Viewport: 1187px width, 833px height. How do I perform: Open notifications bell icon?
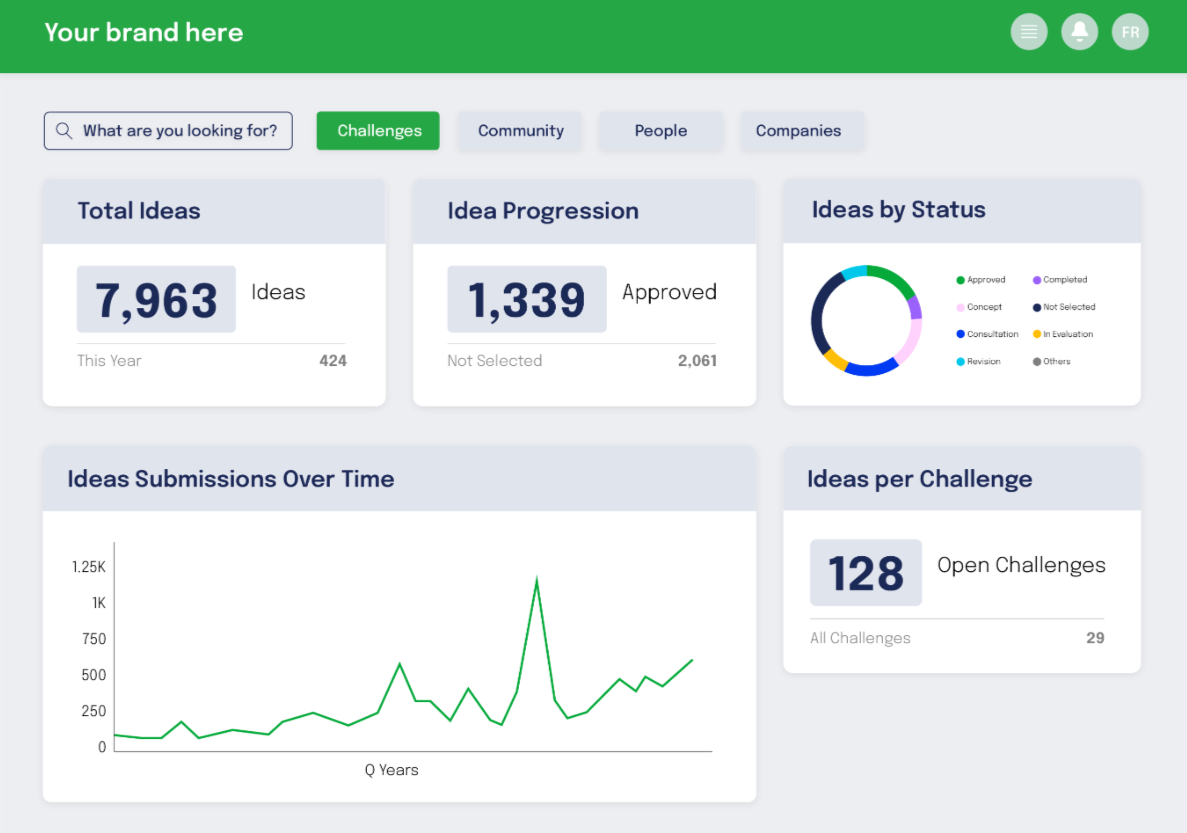click(x=1080, y=32)
